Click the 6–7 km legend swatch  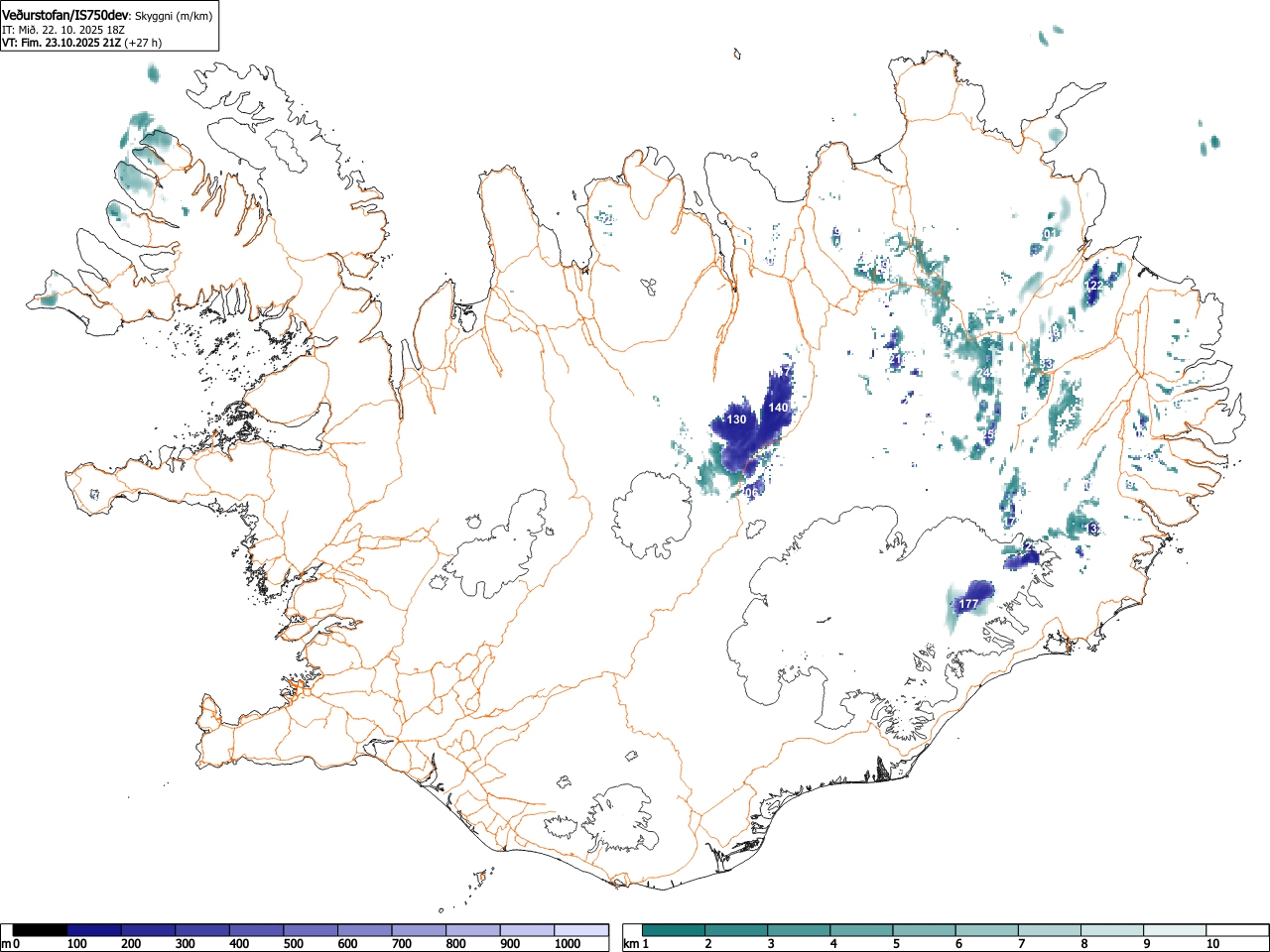pyautogui.click(x=987, y=930)
